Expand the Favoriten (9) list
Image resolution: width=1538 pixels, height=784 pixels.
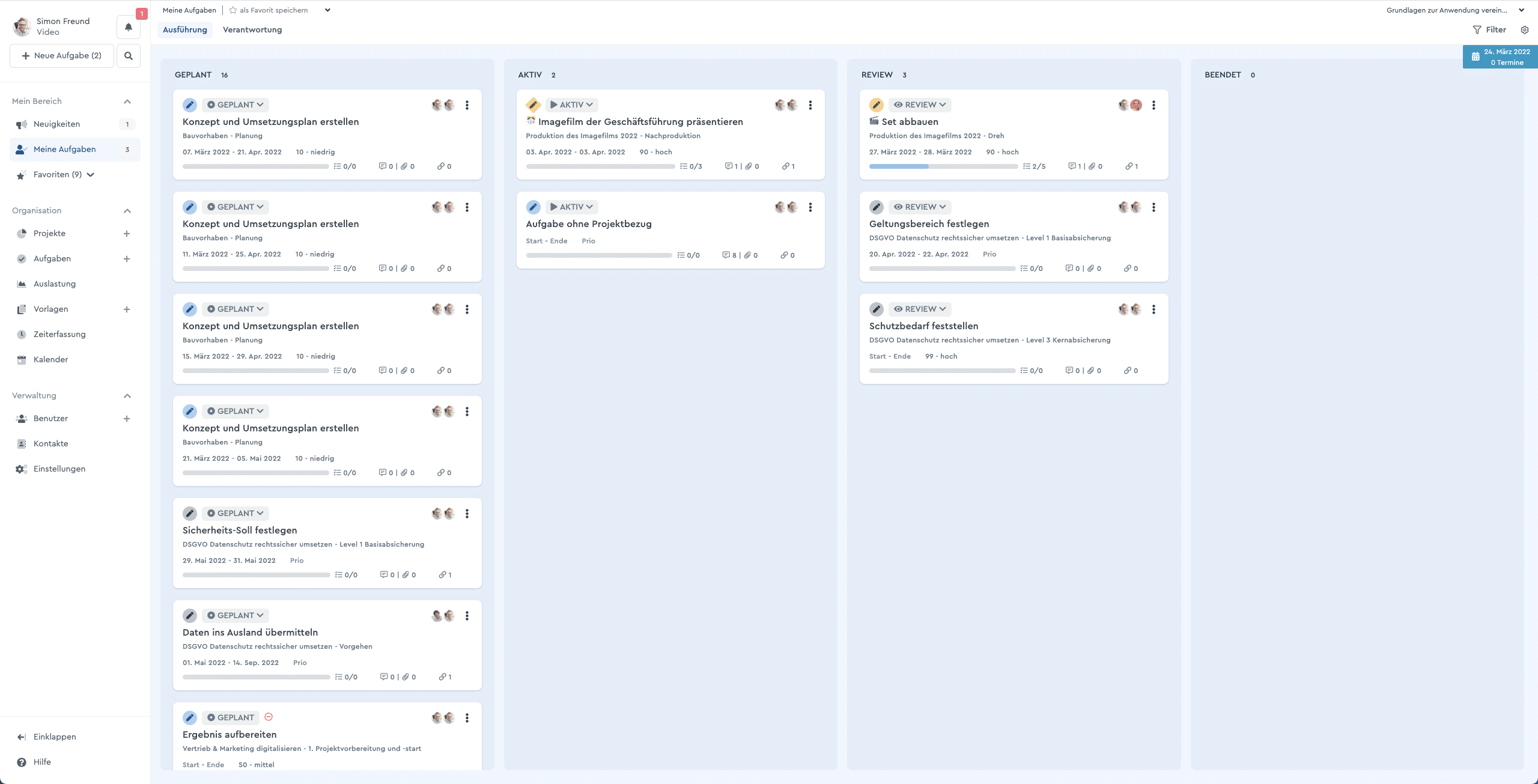(x=91, y=175)
